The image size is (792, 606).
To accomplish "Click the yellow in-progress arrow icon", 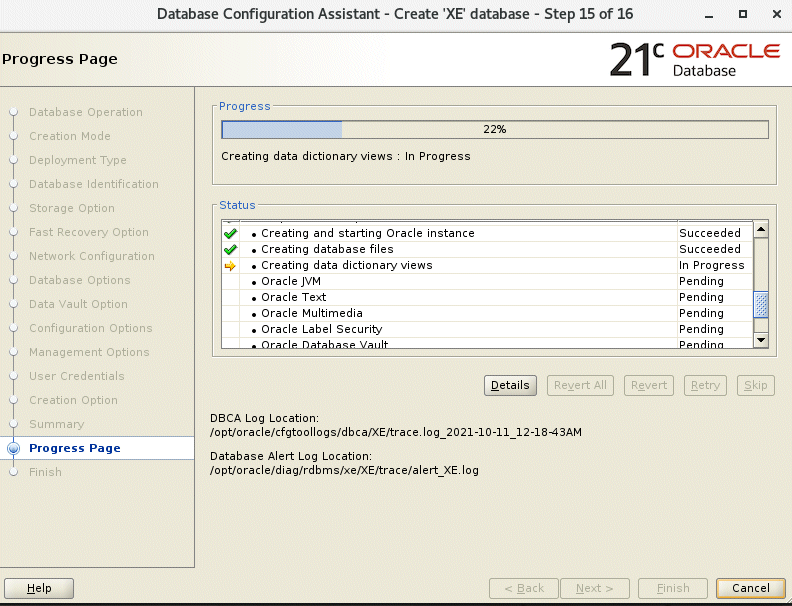I will tap(230, 266).
